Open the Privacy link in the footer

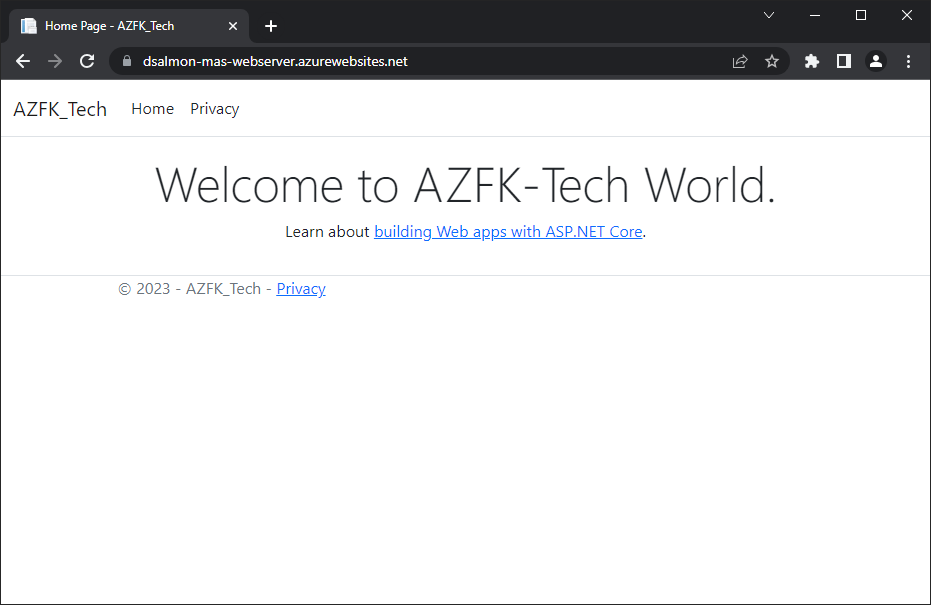point(301,289)
